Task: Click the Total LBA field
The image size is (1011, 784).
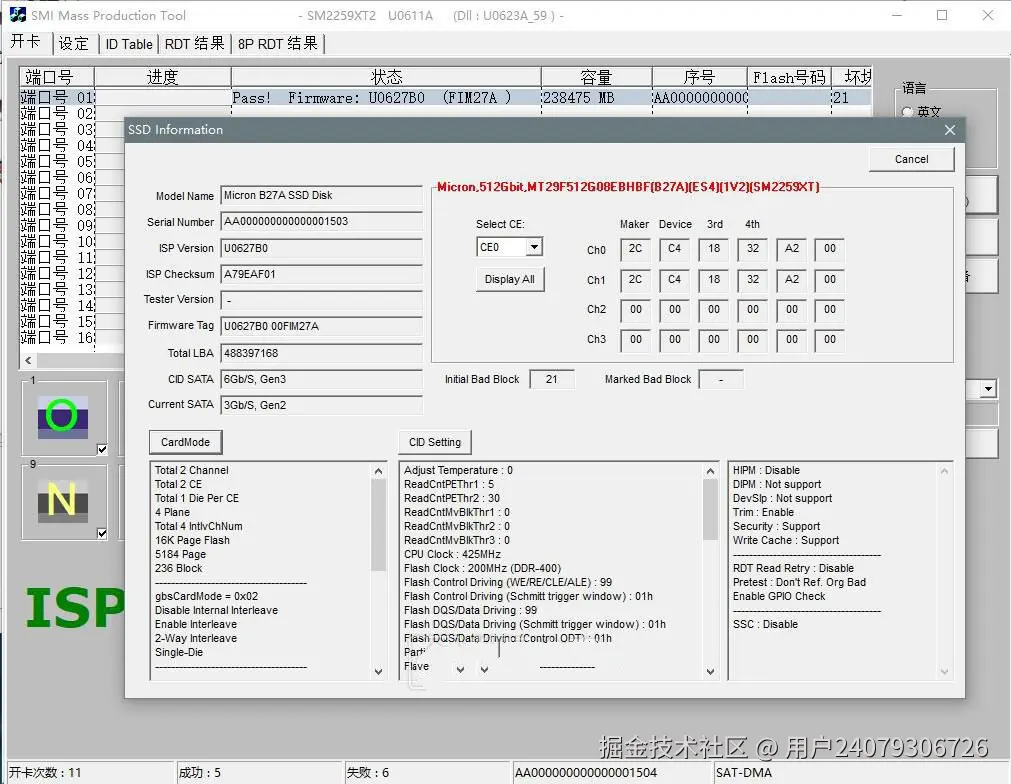Action: tap(321, 353)
